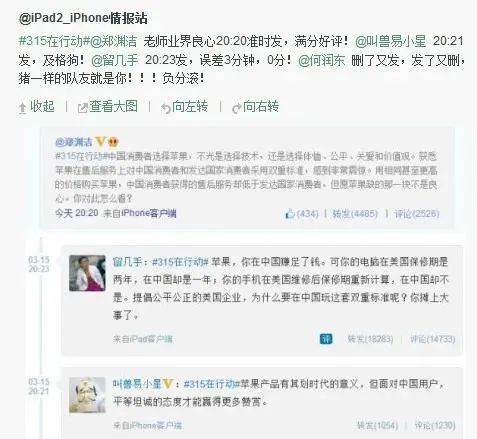477x439 pixels.
Task: Open the @留几手 mention link
Action: coord(114,60)
